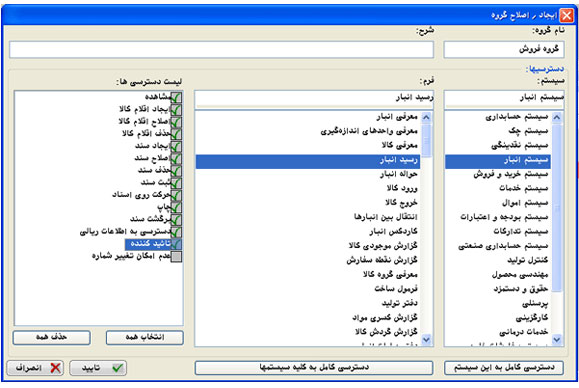Image resolution: width=579 pixels, height=388 pixels.
Task: Click the green checkmark on تایید button
Action: pos(117,368)
